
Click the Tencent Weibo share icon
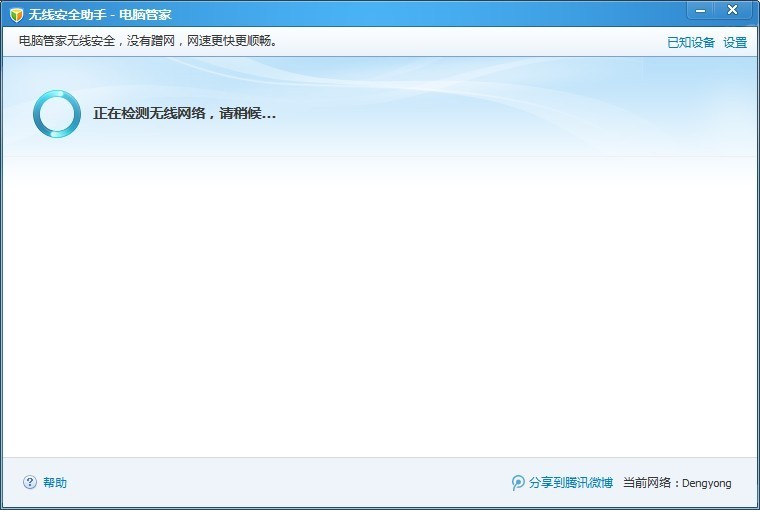click(x=518, y=482)
